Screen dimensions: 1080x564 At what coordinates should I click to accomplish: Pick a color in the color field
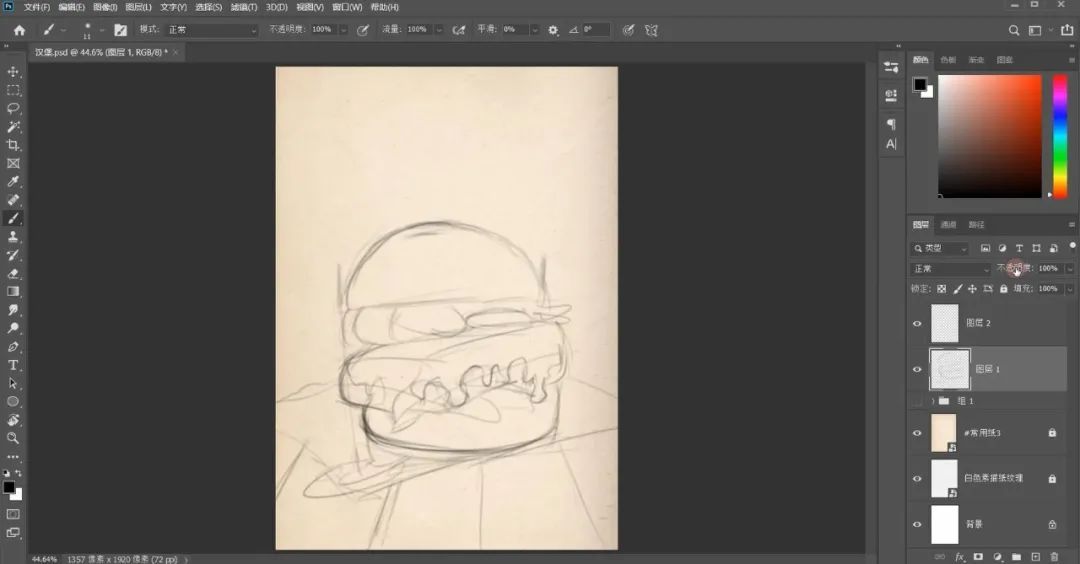click(x=990, y=136)
